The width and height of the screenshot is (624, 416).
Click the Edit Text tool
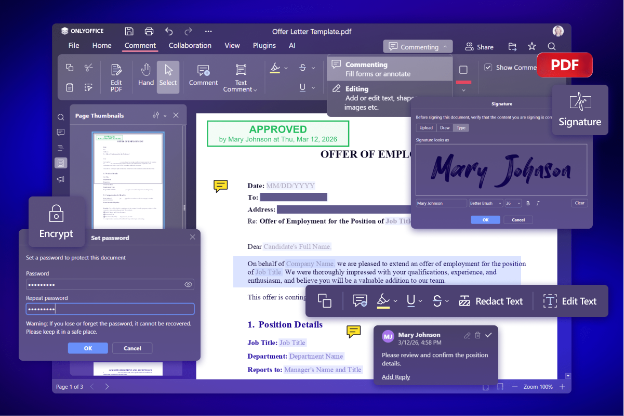[569, 301]
